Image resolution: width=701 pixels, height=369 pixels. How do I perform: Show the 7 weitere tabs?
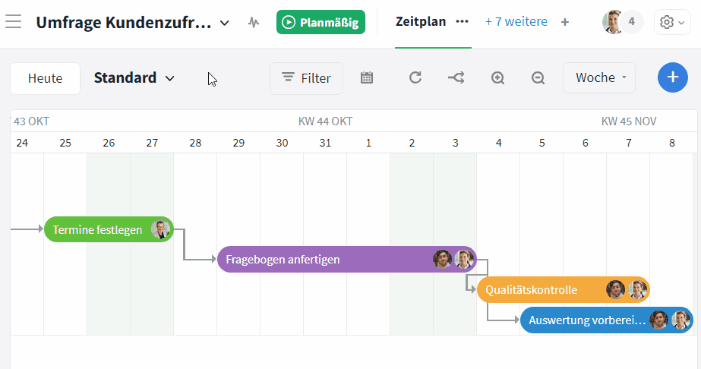[x=516, y=21]
